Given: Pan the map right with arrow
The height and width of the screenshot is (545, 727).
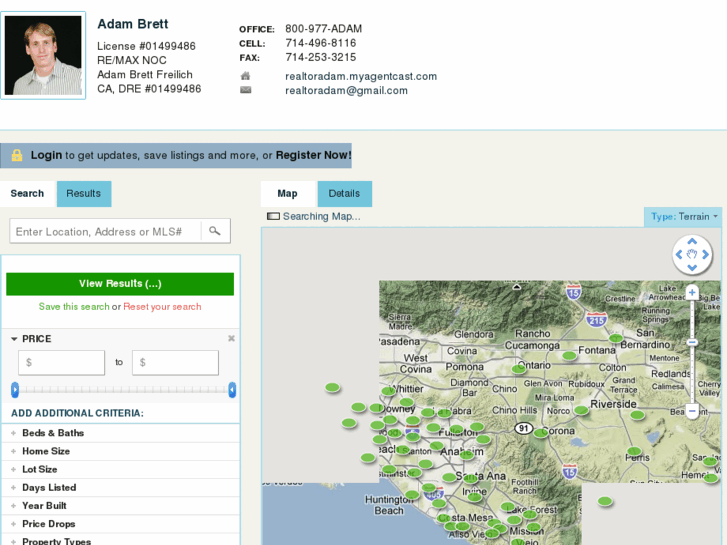Looking at the screenshot, I should tap(705, 254).
